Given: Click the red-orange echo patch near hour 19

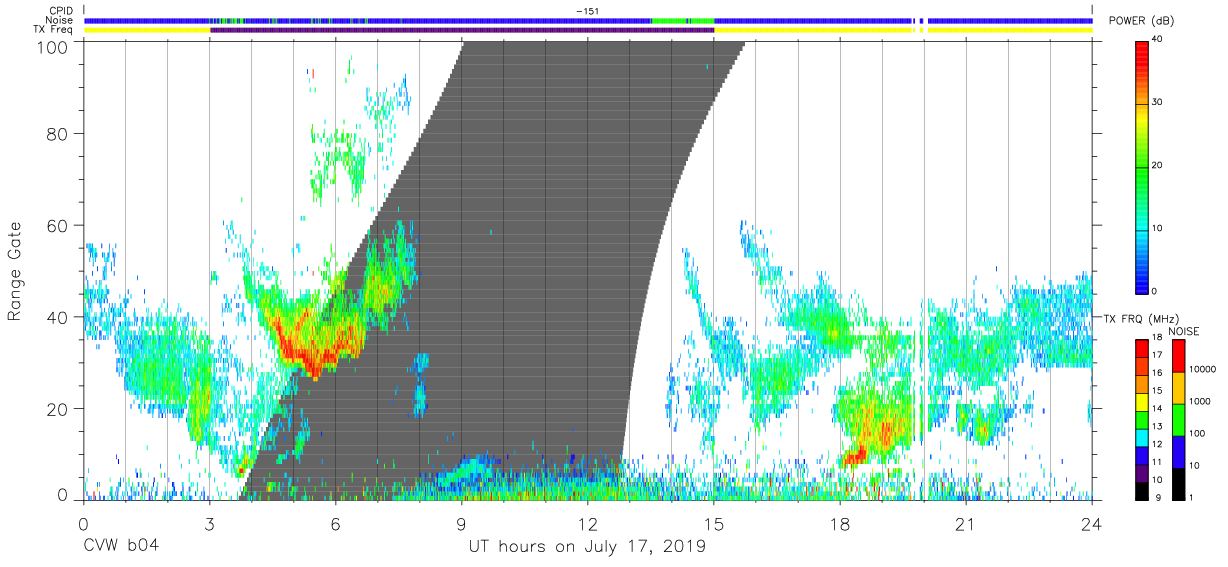Looking at the screenshot, I should click(880, 425).
